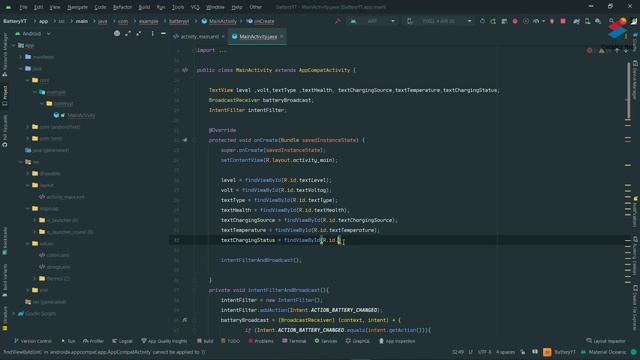Screen dimensions: 640x360
Task: Click the Apply Changes refresh icon
Action: pos(482,21)
